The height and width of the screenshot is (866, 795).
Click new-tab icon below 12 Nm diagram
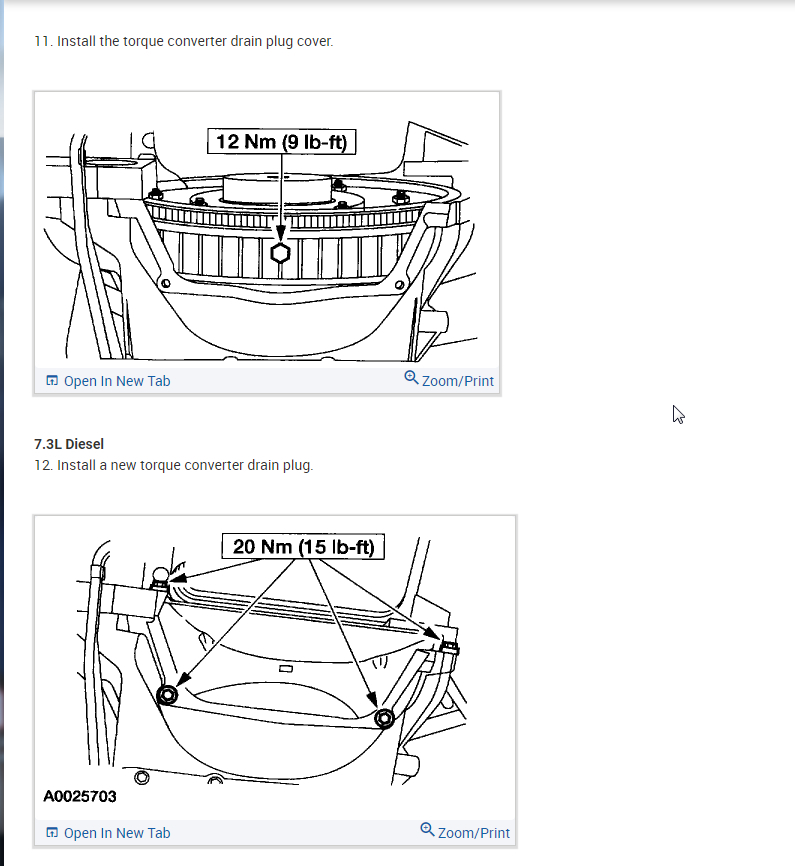pos(52,381)
